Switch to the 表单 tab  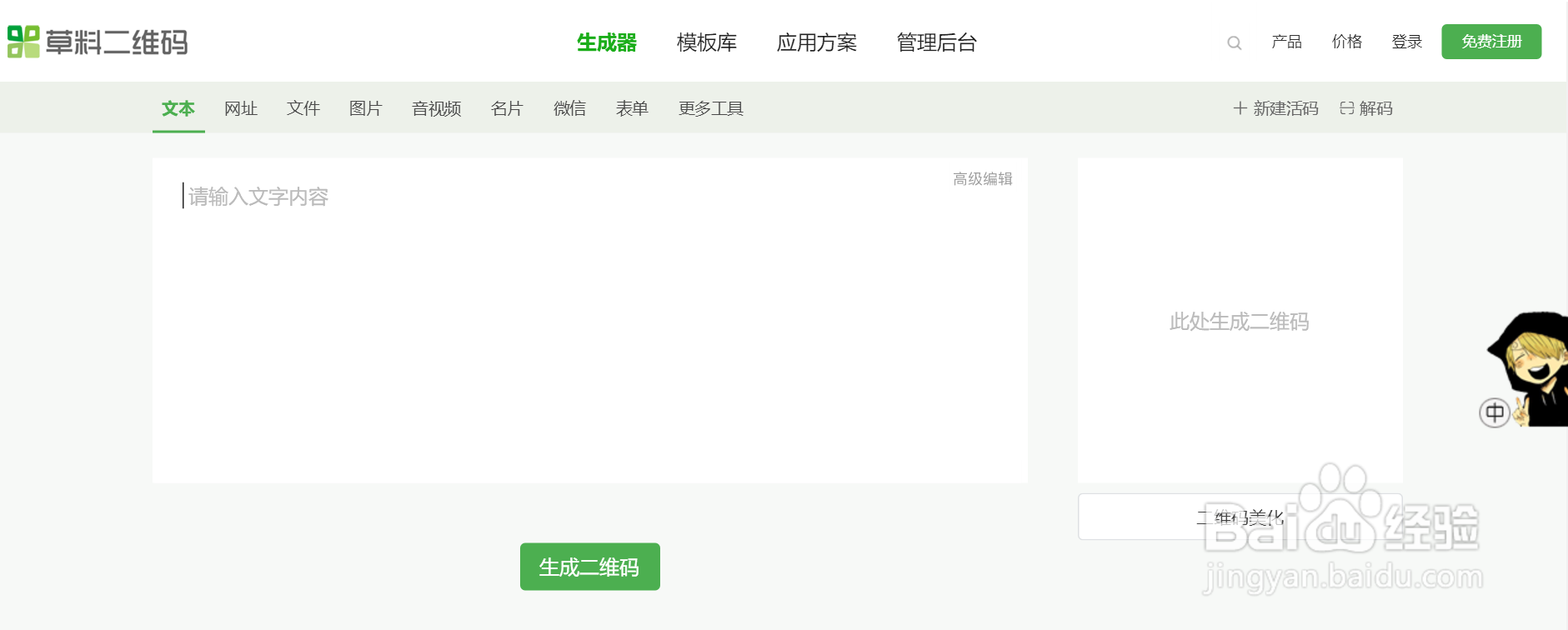pos(633,108)
